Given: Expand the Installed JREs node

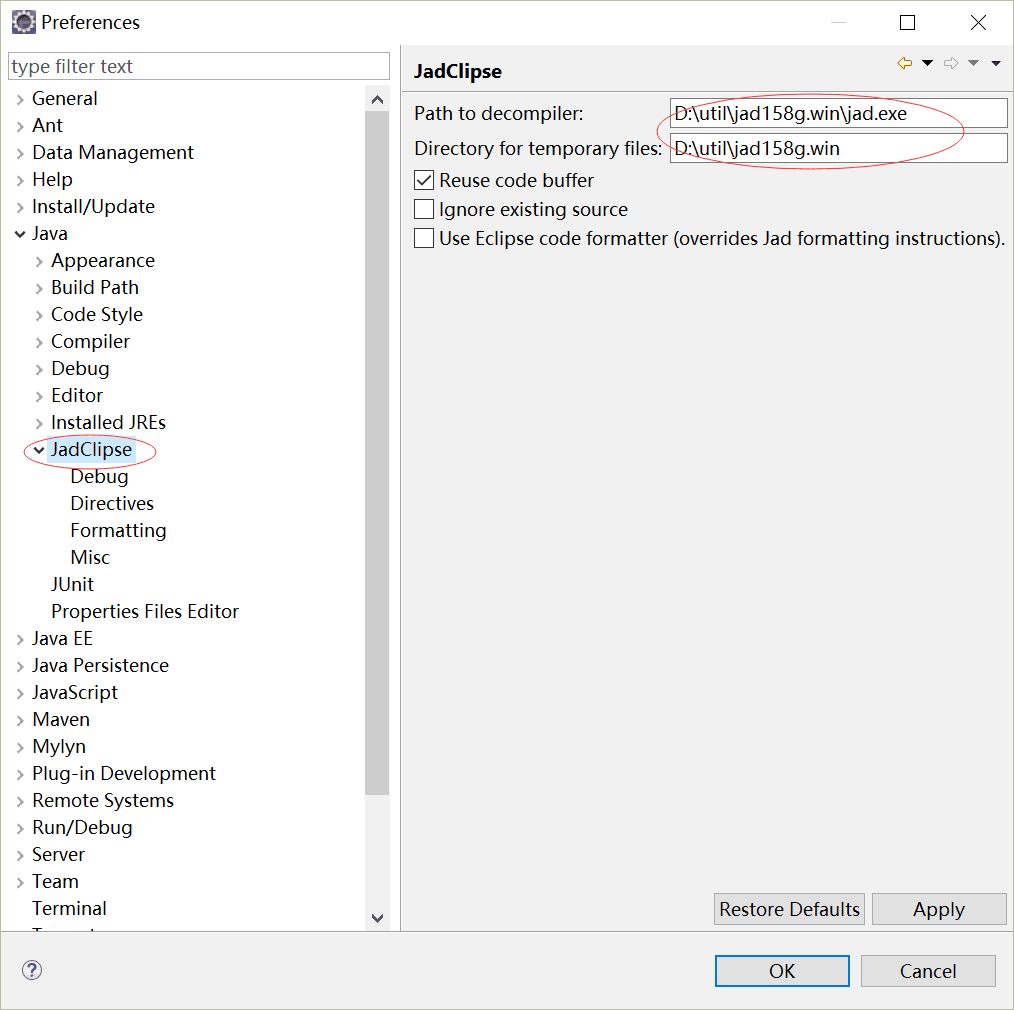Looking at the screenshot, I should pyautogui.click(x=39, y=423).
